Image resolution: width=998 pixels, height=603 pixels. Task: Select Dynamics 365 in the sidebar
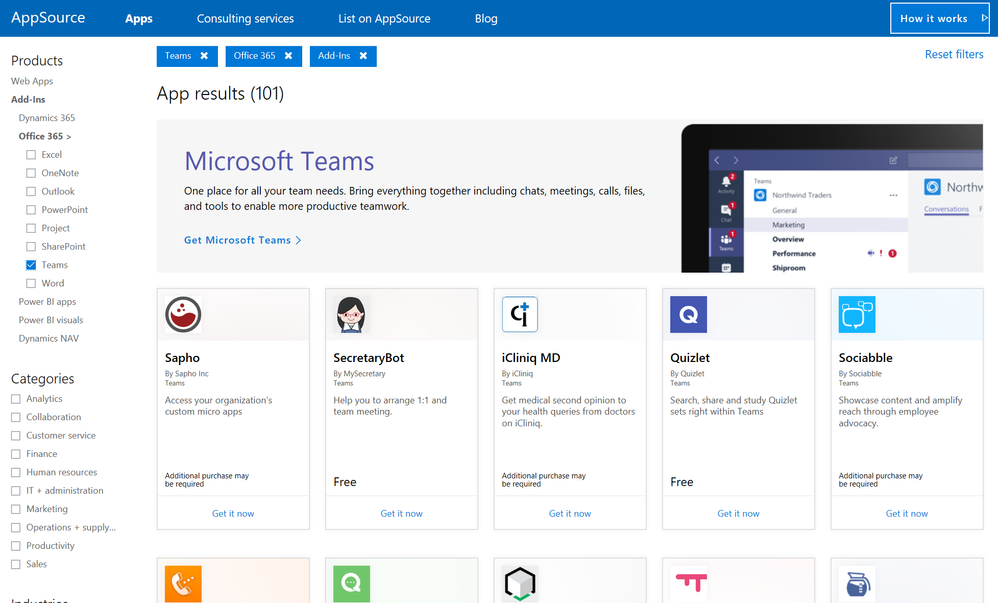click(46, 118)
